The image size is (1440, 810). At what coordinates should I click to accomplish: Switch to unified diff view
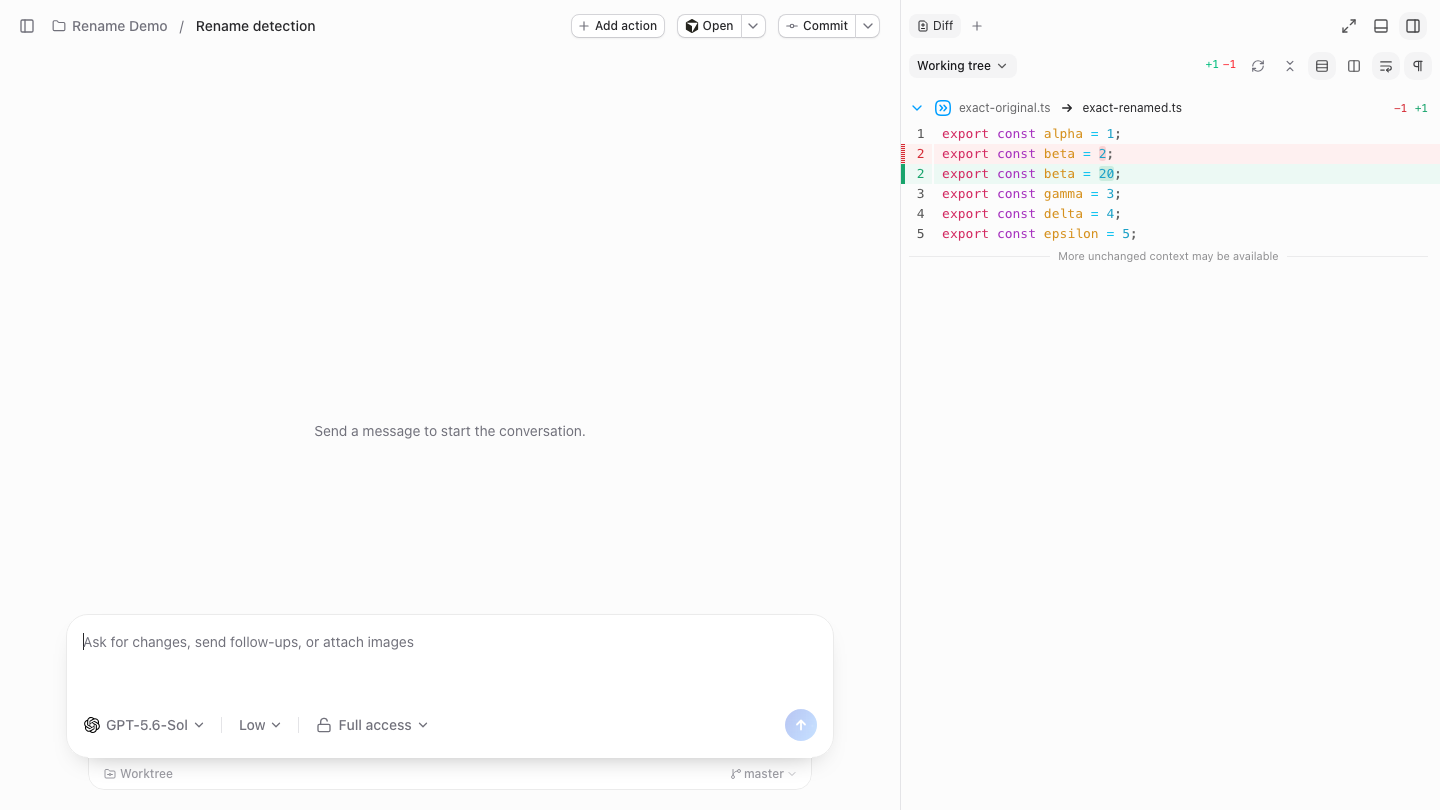click(x=1322, y=66)
